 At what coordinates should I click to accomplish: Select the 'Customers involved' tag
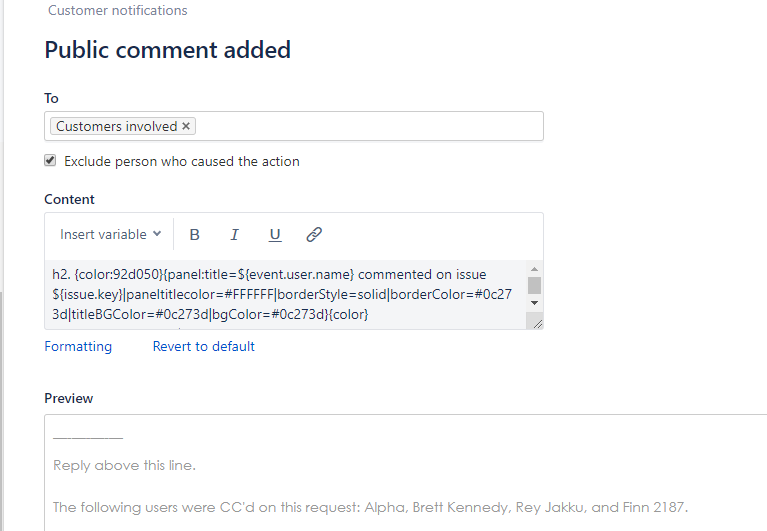pos(116,127)
